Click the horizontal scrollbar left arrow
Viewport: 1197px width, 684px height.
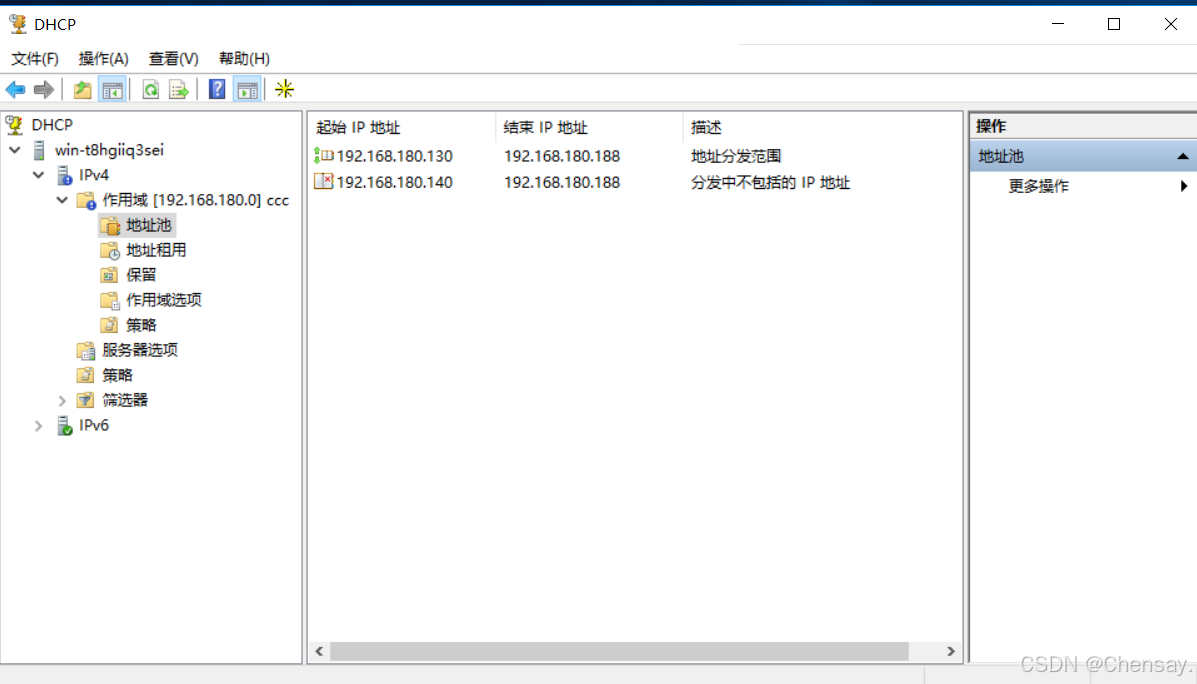click(319, 651)
